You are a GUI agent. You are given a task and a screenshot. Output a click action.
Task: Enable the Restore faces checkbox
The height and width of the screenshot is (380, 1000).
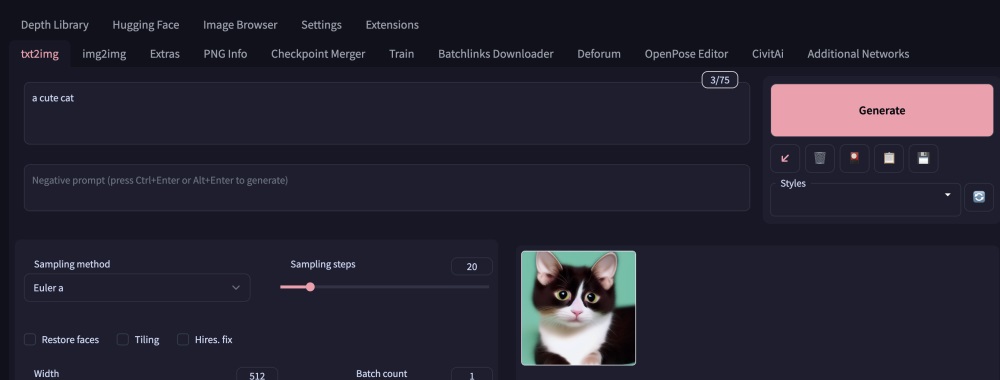(x=30, y=339)
